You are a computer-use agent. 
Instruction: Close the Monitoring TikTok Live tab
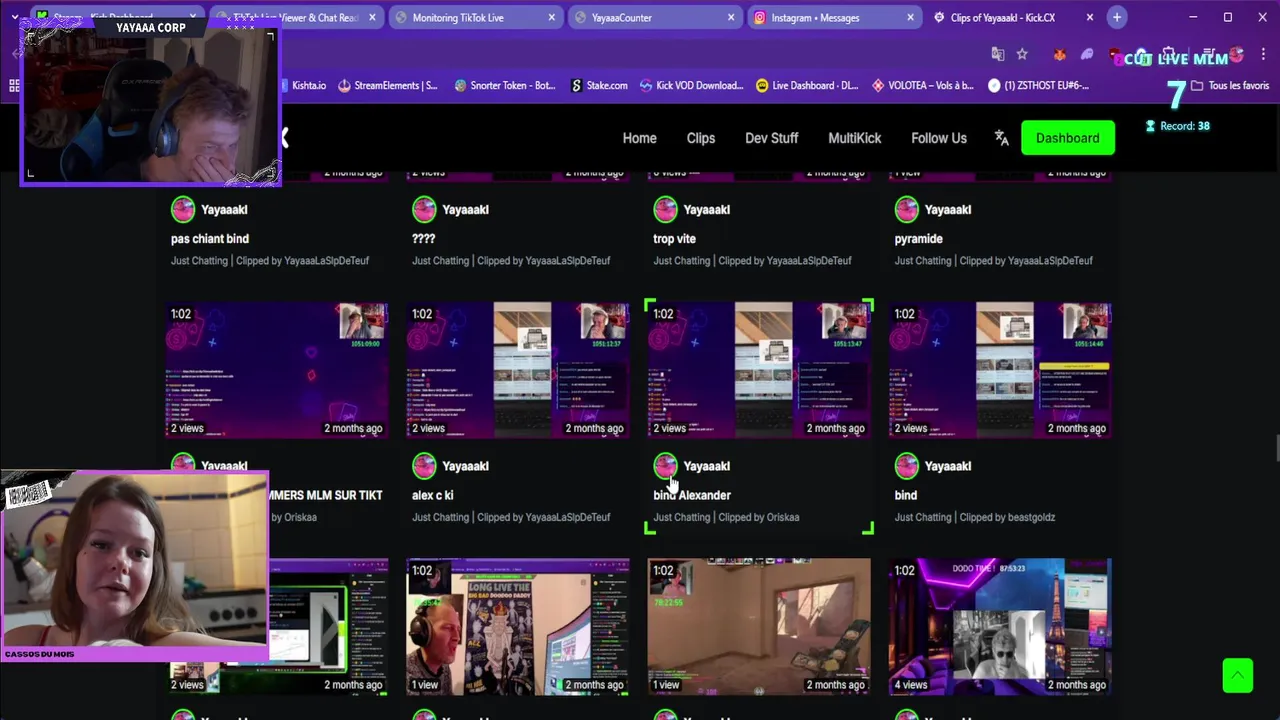551,18
